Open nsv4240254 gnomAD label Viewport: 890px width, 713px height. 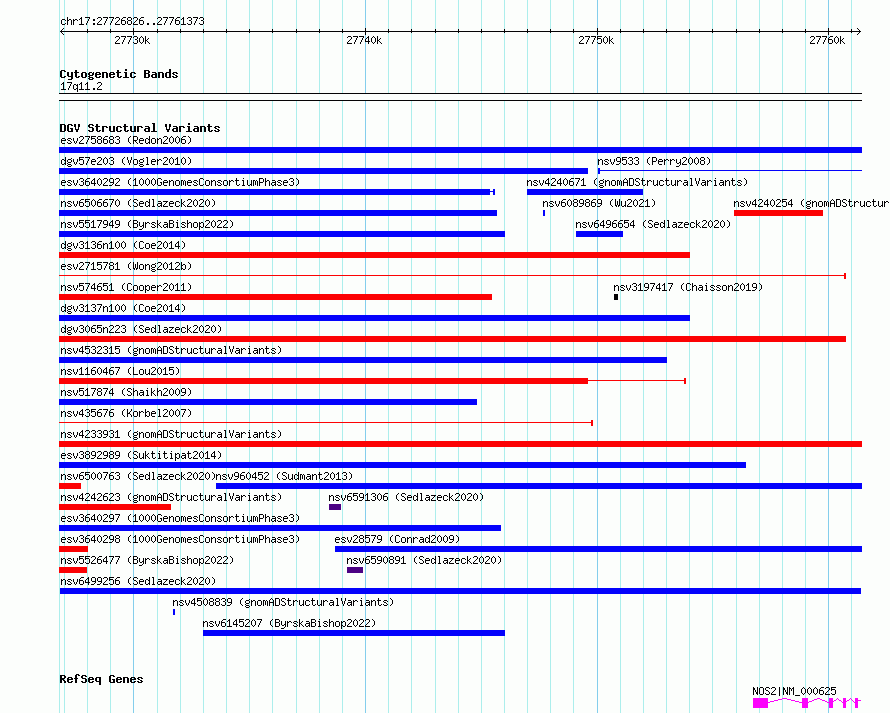point(811,203)
